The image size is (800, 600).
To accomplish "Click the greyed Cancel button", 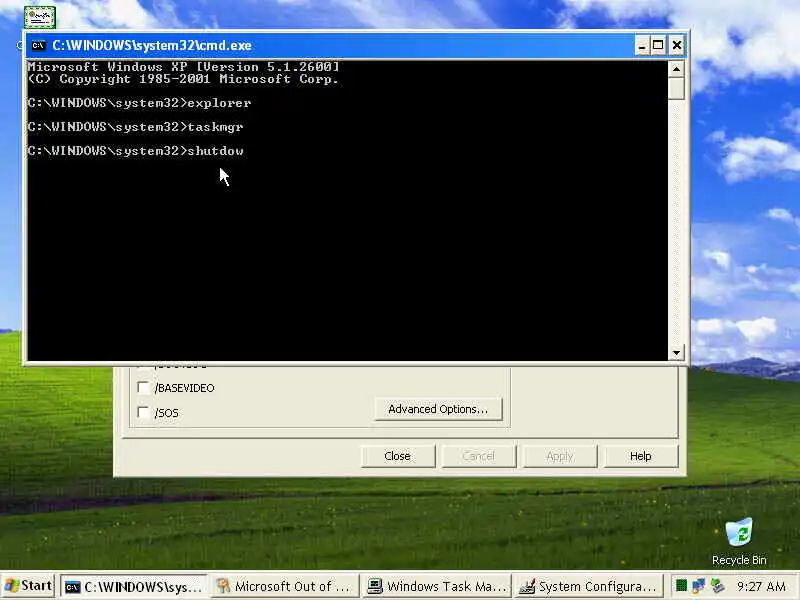I will [x=479, y=456].
